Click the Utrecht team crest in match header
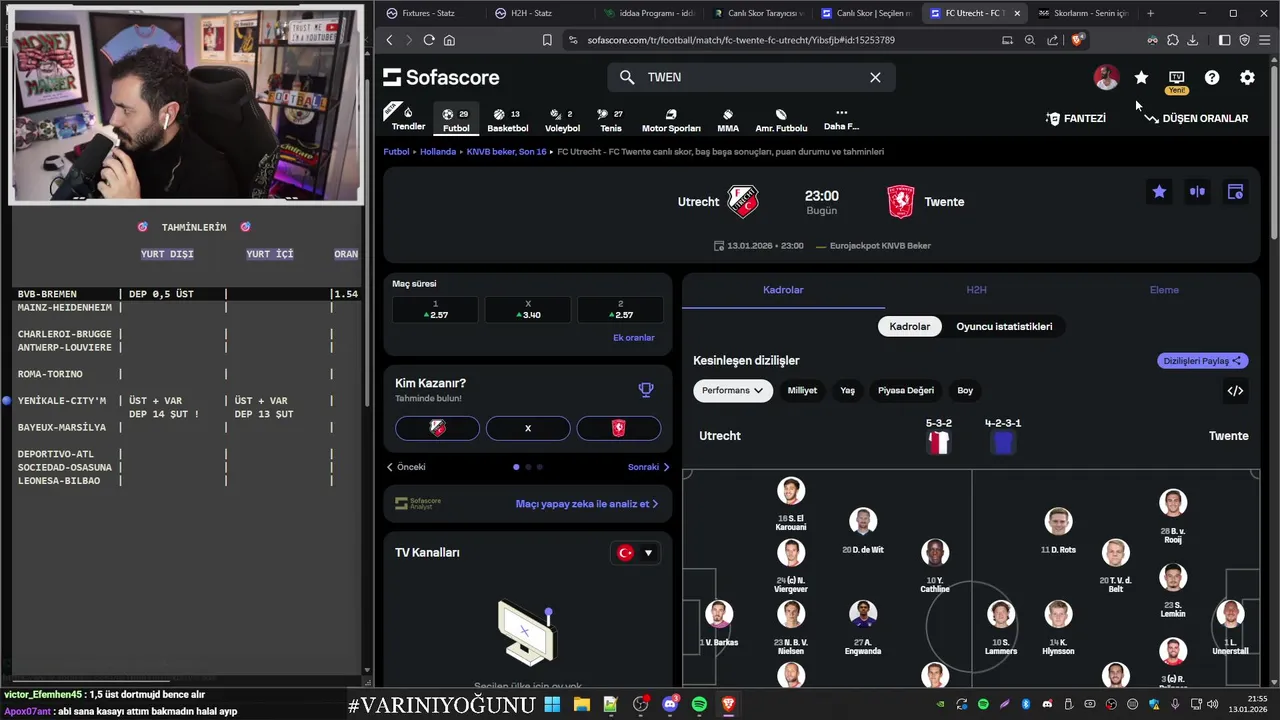The image size is (1280, 720). [743, 202]
